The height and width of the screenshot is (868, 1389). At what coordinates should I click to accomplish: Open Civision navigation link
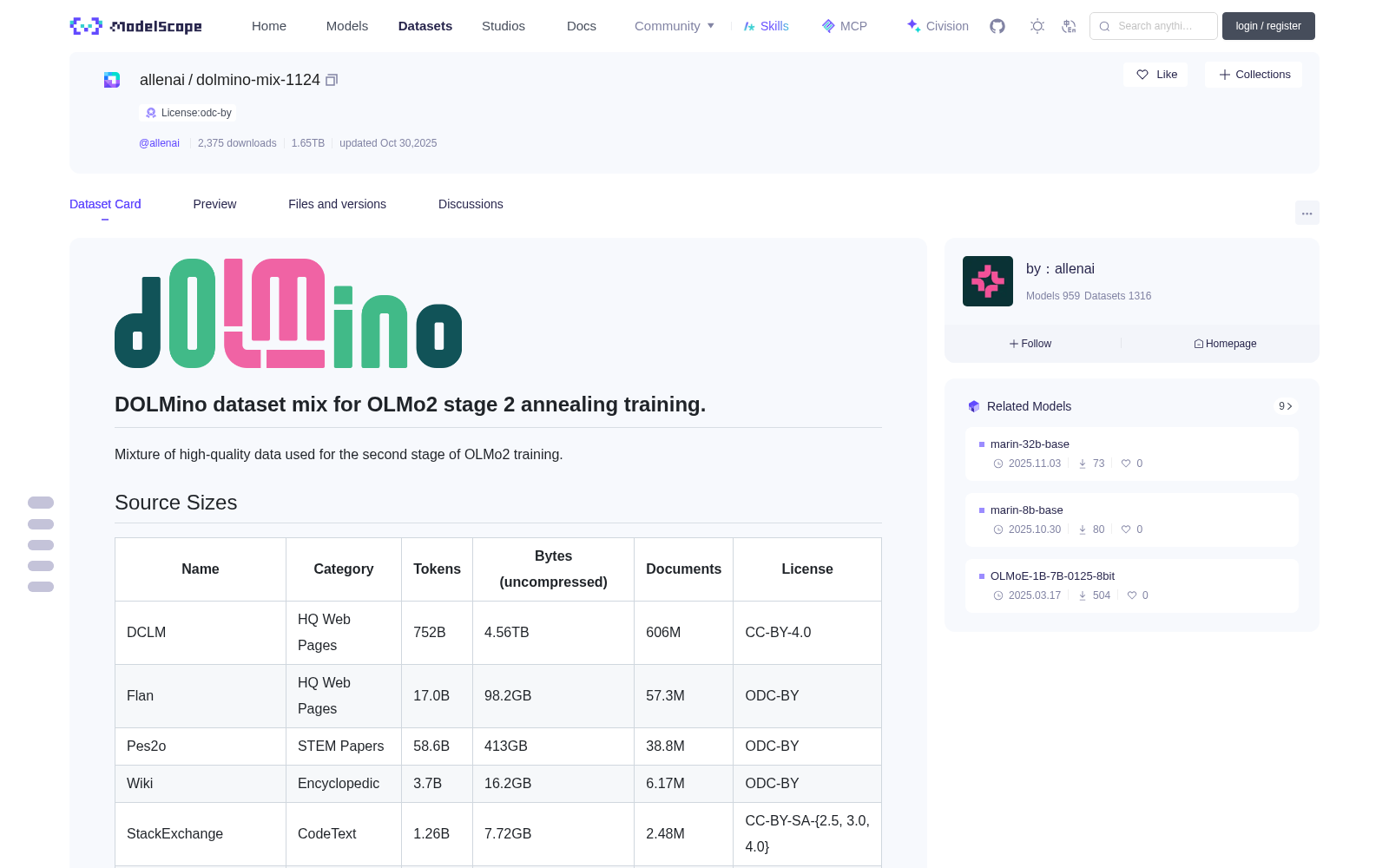[938, 26]
